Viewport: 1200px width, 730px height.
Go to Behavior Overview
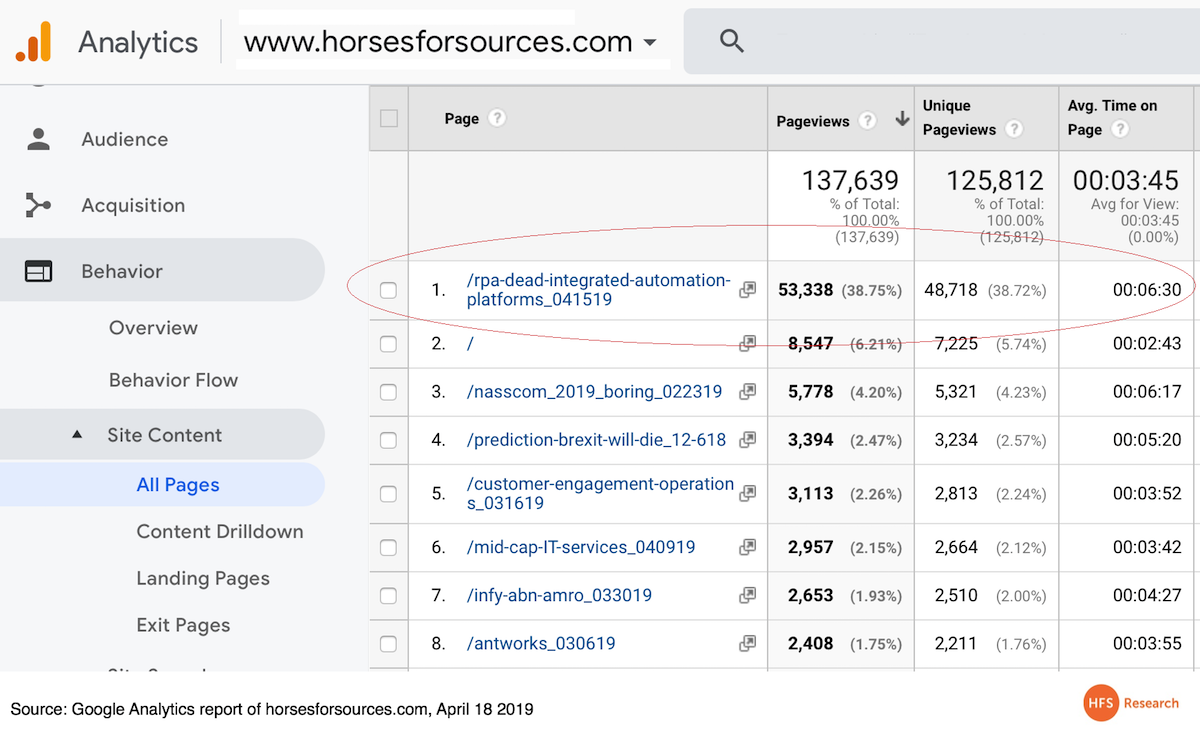click(153, 327)
